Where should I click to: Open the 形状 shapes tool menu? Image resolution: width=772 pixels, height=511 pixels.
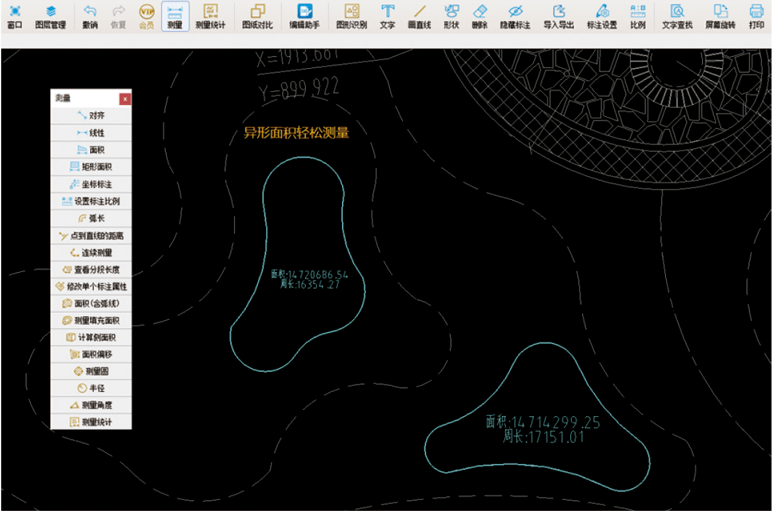tap(451, 16)
